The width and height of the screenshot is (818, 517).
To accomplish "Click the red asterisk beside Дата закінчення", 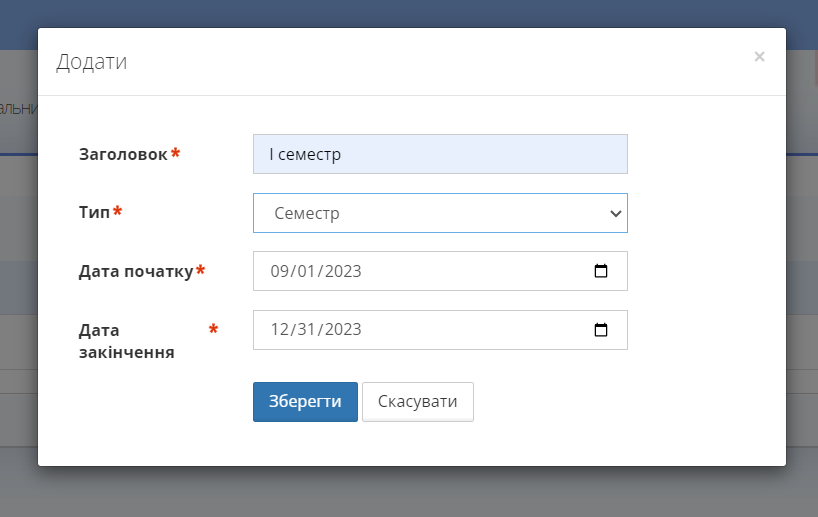I will (x=213, y=330).
